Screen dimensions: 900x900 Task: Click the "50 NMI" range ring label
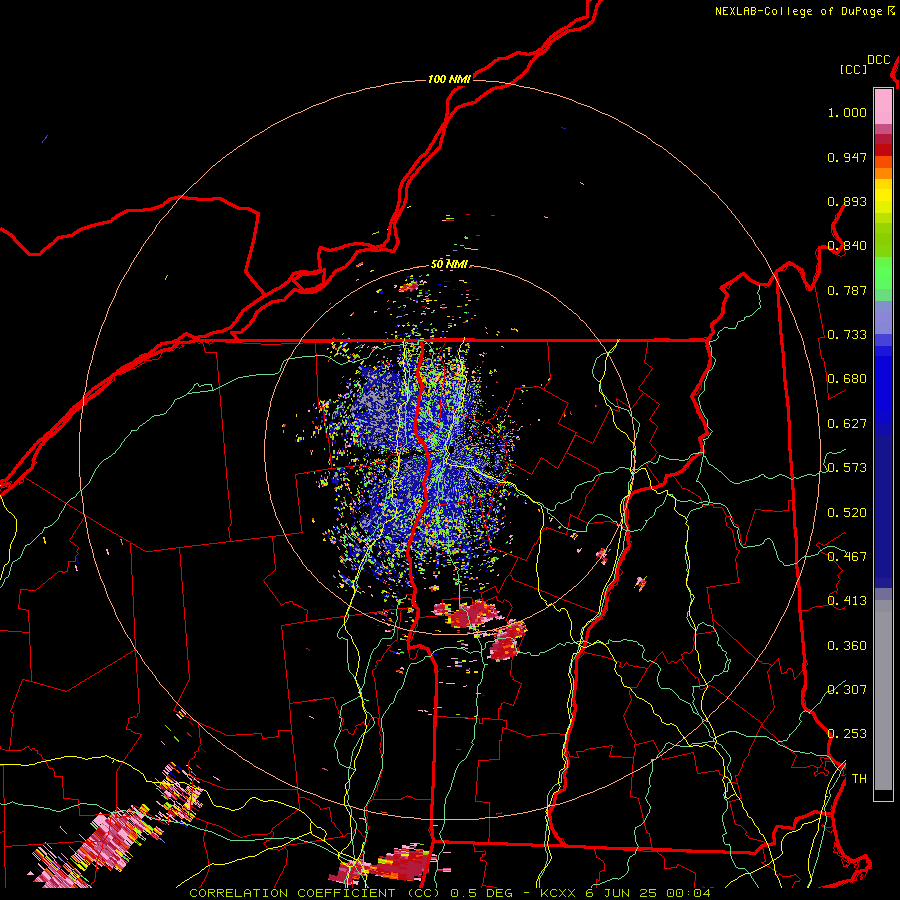[449, 265]
